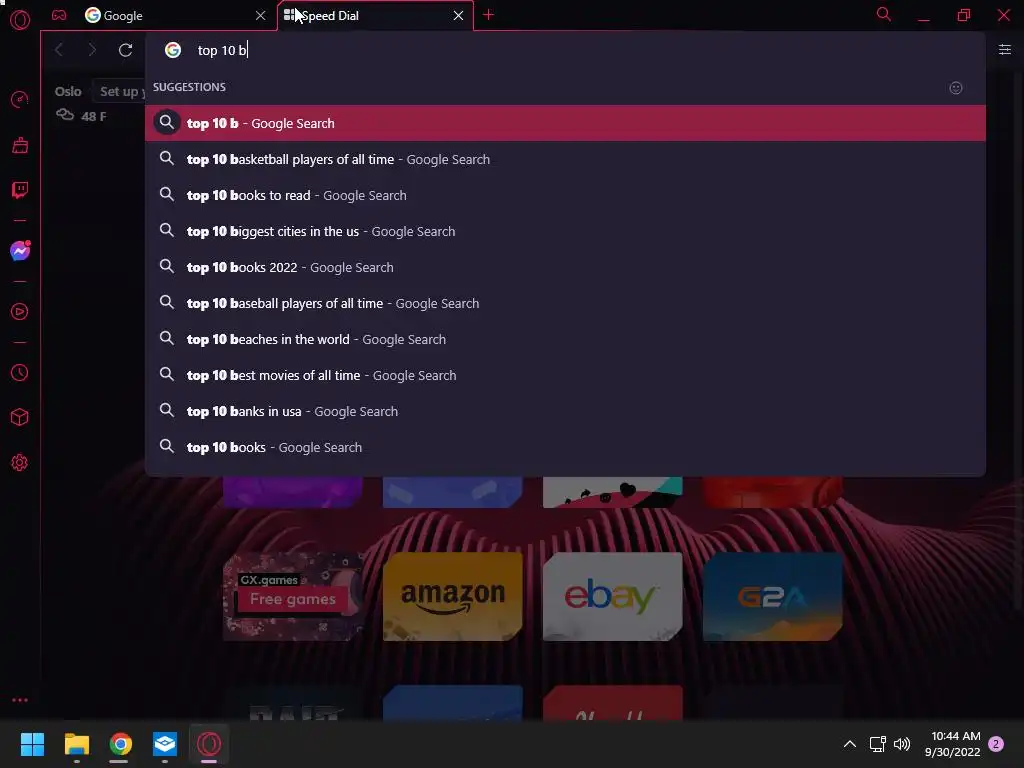
Task: Reload the current page
Action: click(125, 50)
